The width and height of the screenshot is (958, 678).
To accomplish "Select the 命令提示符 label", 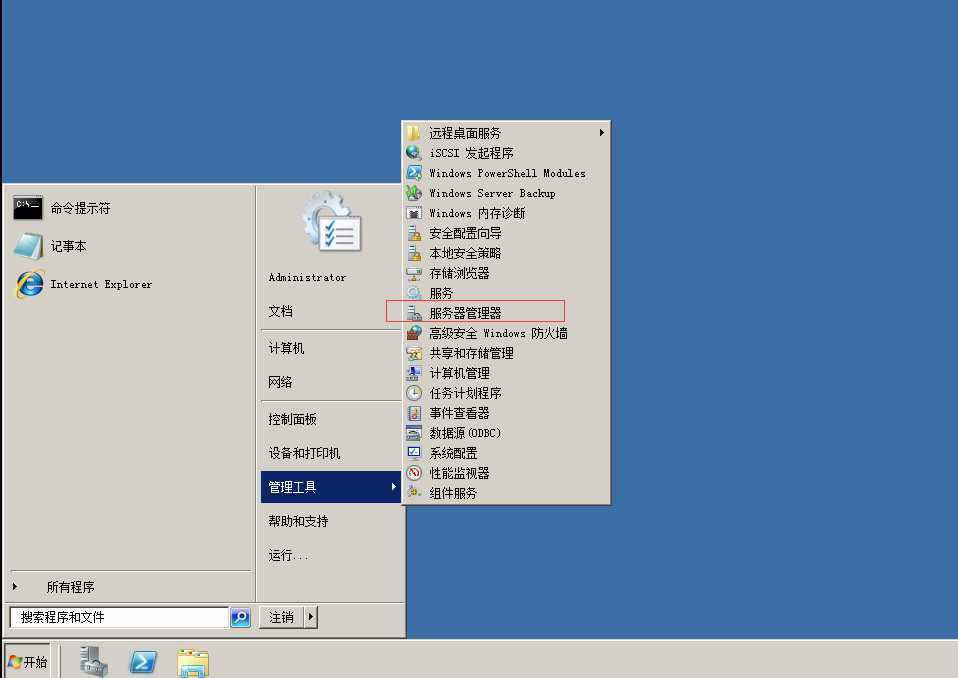I will pos(80,208).
